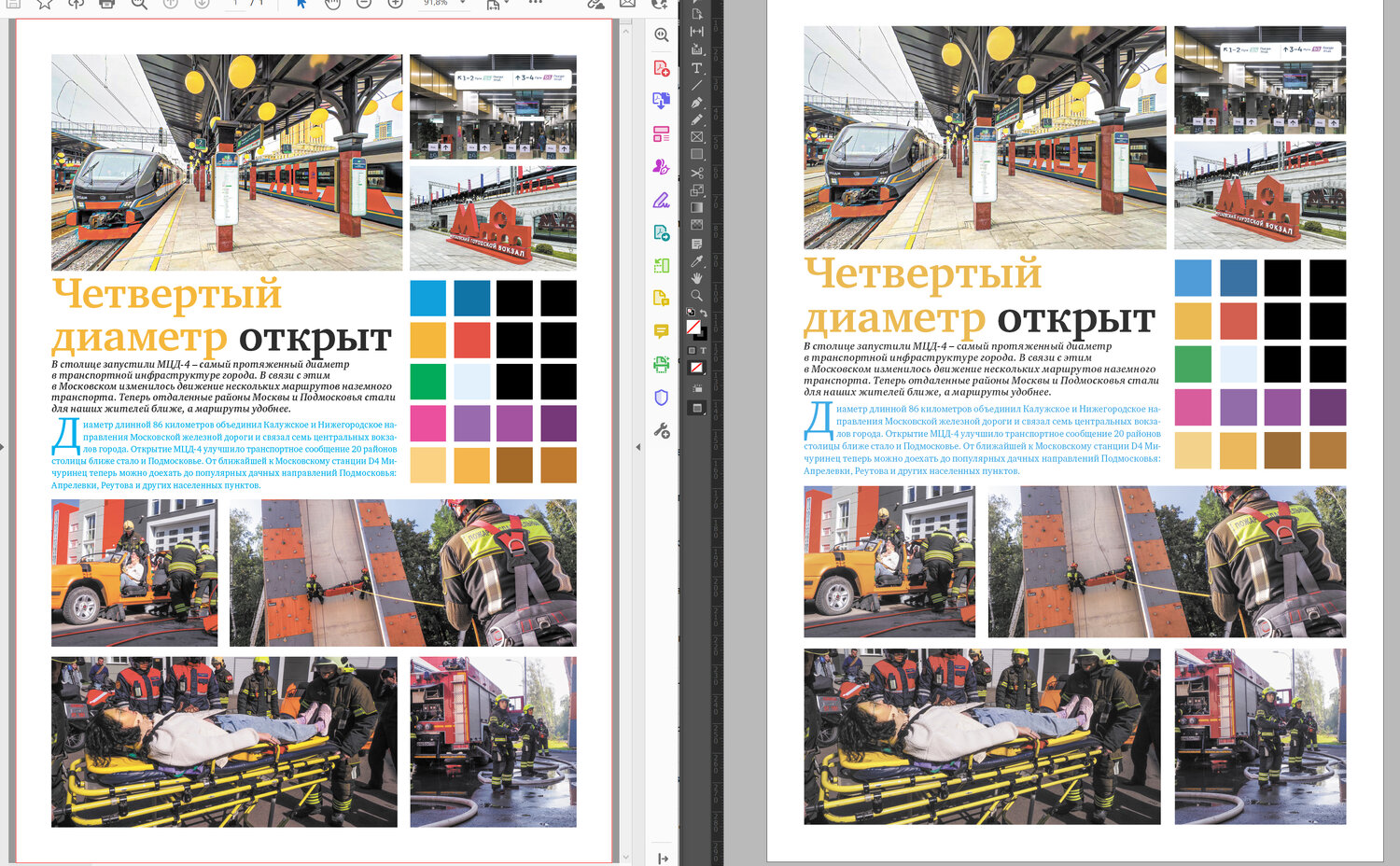Open the teal Export PDF tool in Acrobat

(x=661, y=233)
